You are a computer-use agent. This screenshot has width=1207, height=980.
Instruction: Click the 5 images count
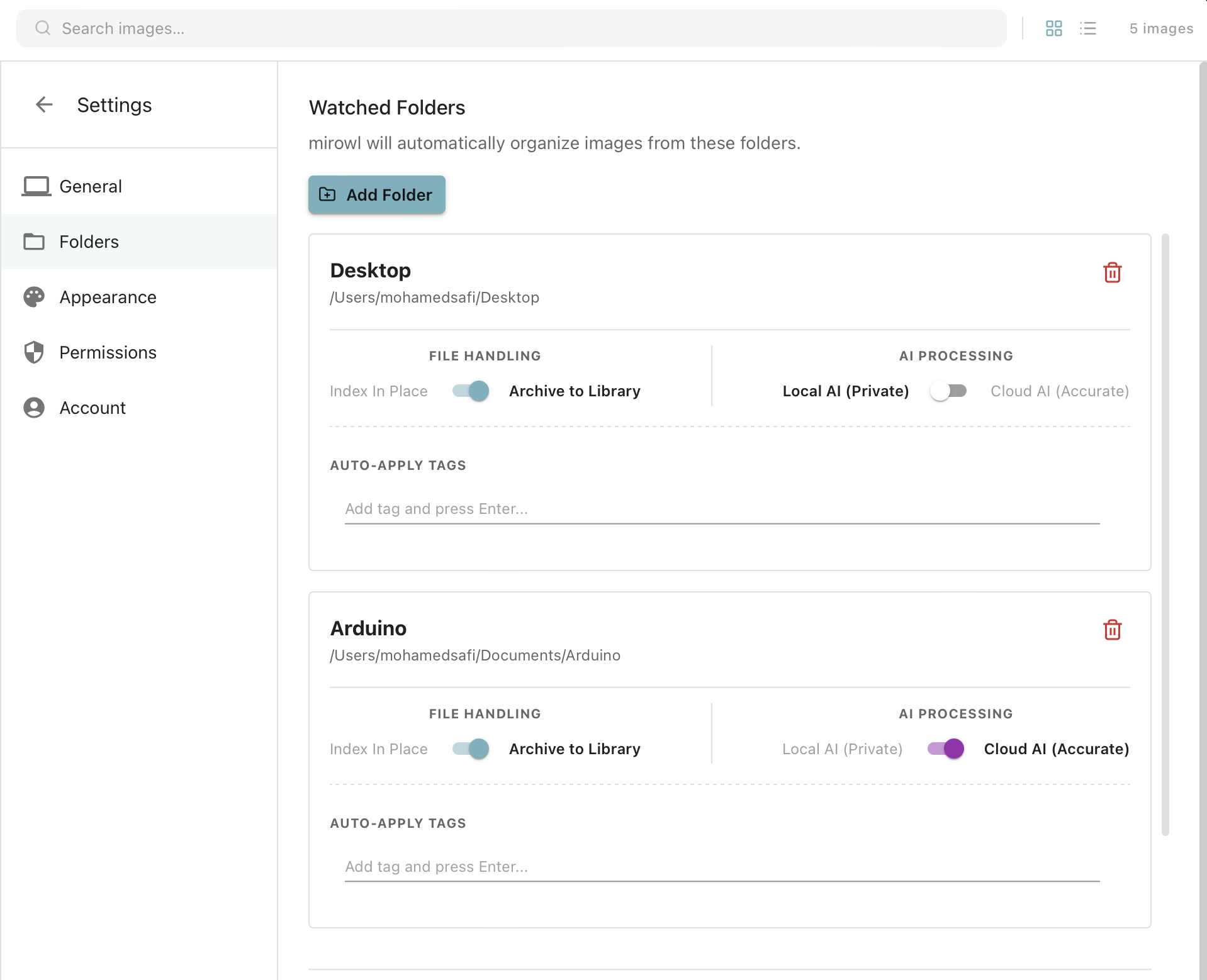[1161, 28]
